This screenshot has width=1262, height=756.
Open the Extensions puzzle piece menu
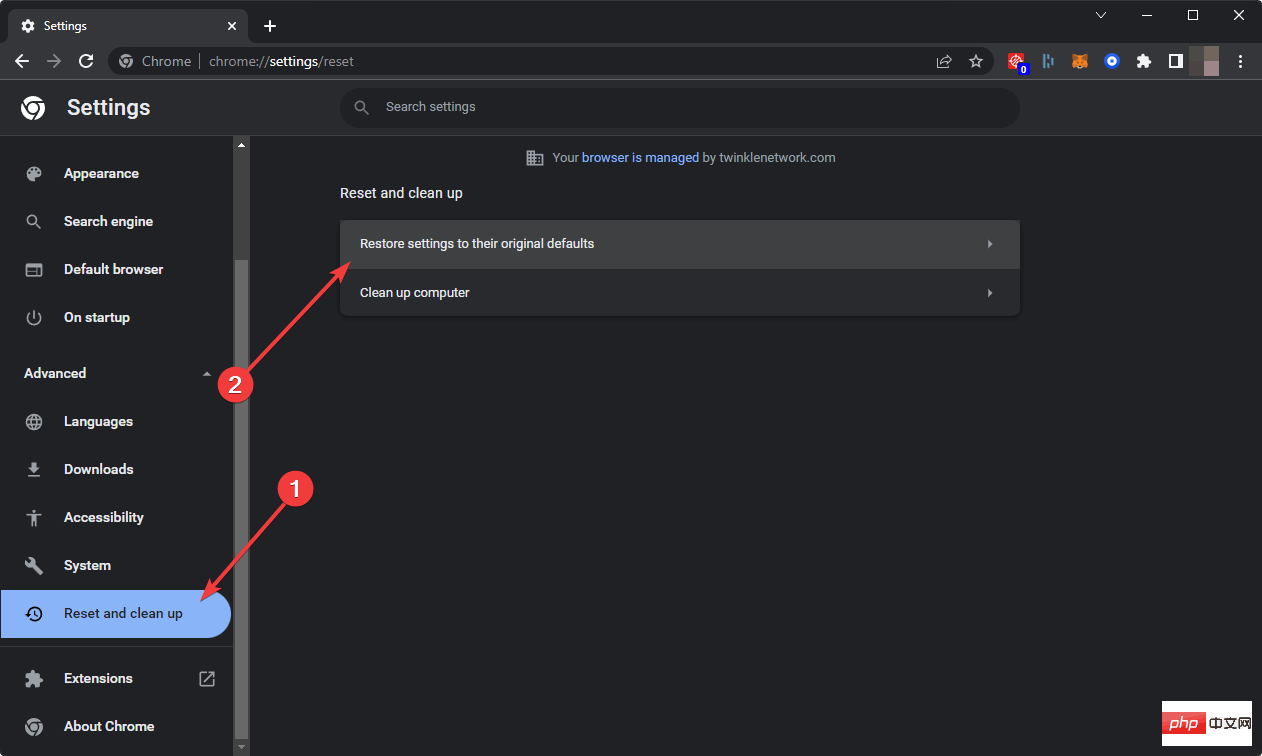point(1144,61)
